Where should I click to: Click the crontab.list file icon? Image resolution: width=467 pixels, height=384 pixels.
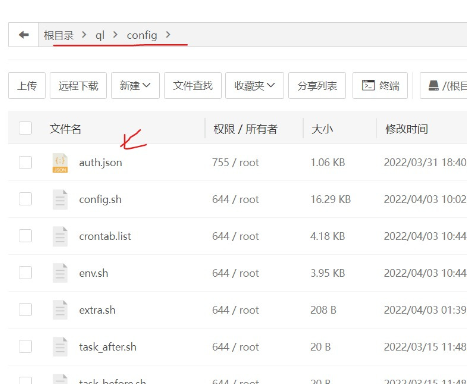click(60, 237)
